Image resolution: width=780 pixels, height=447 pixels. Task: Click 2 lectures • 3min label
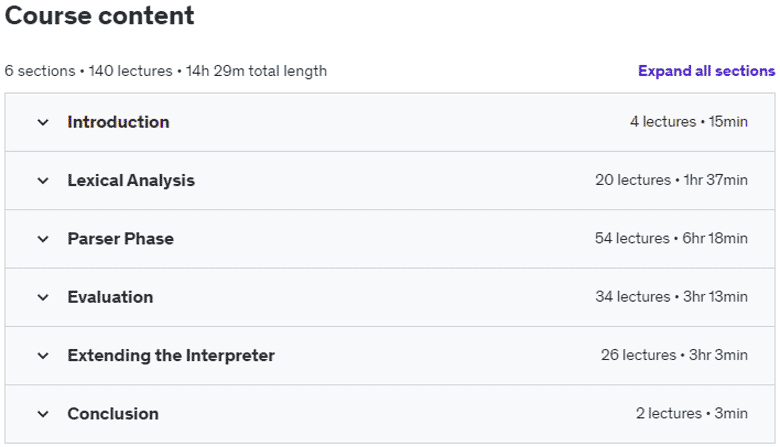691,413
